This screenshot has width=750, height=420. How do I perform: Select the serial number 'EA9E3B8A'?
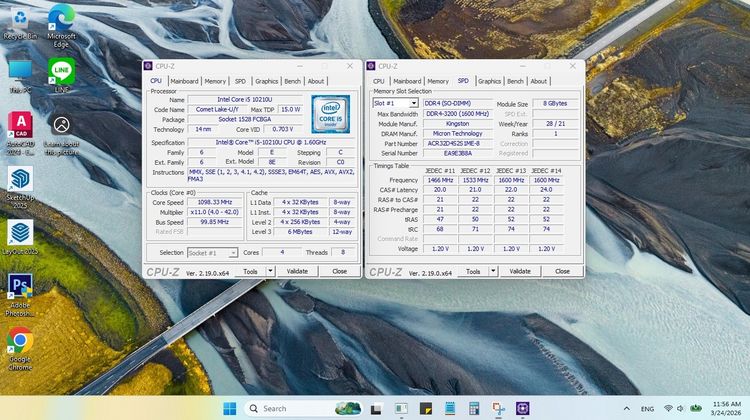[x=457, y=154]
